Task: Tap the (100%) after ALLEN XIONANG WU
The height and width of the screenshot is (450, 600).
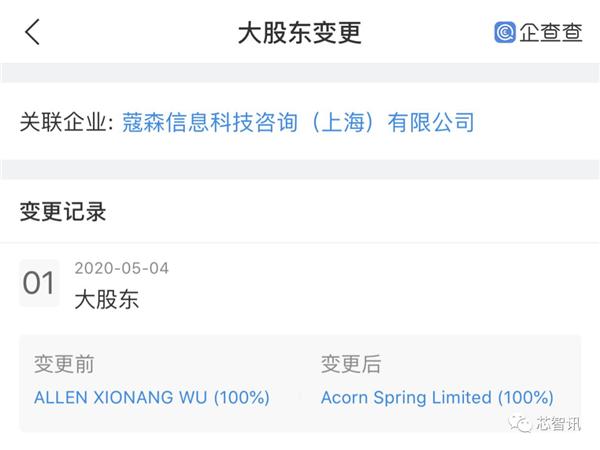Action: (x=242, y=398)
